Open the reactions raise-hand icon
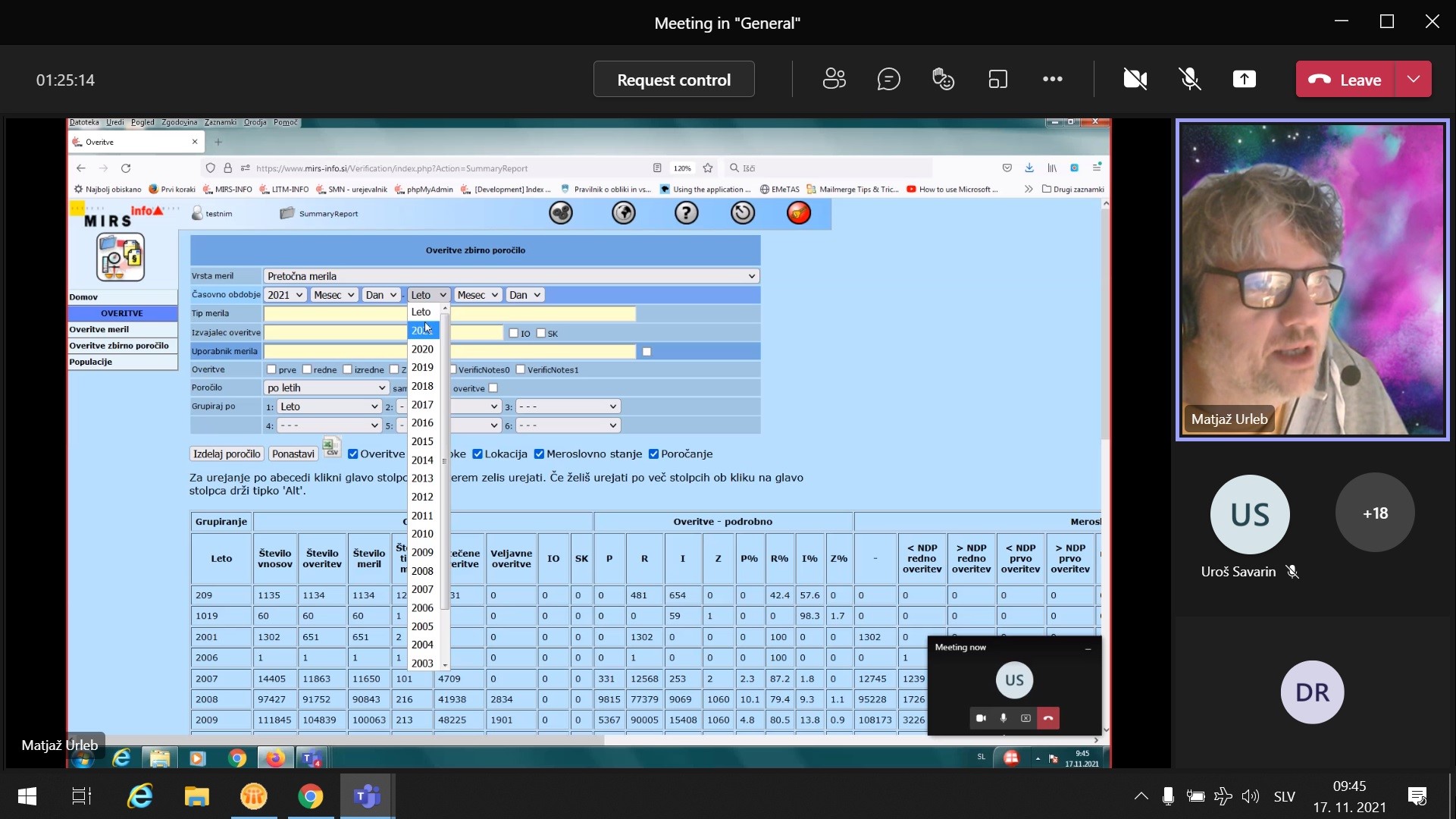 coord(943,79)
